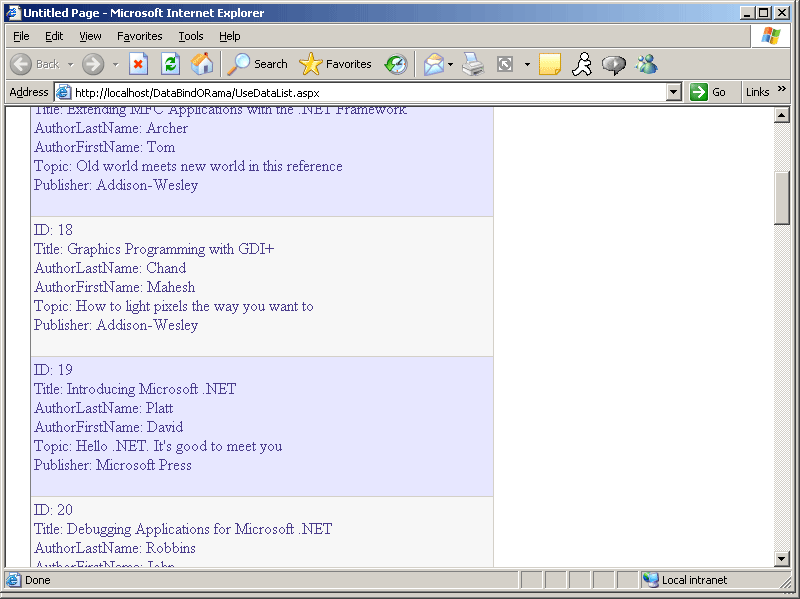Open the Tools menu
800x599 pixels.
click(x=190, y=36)
